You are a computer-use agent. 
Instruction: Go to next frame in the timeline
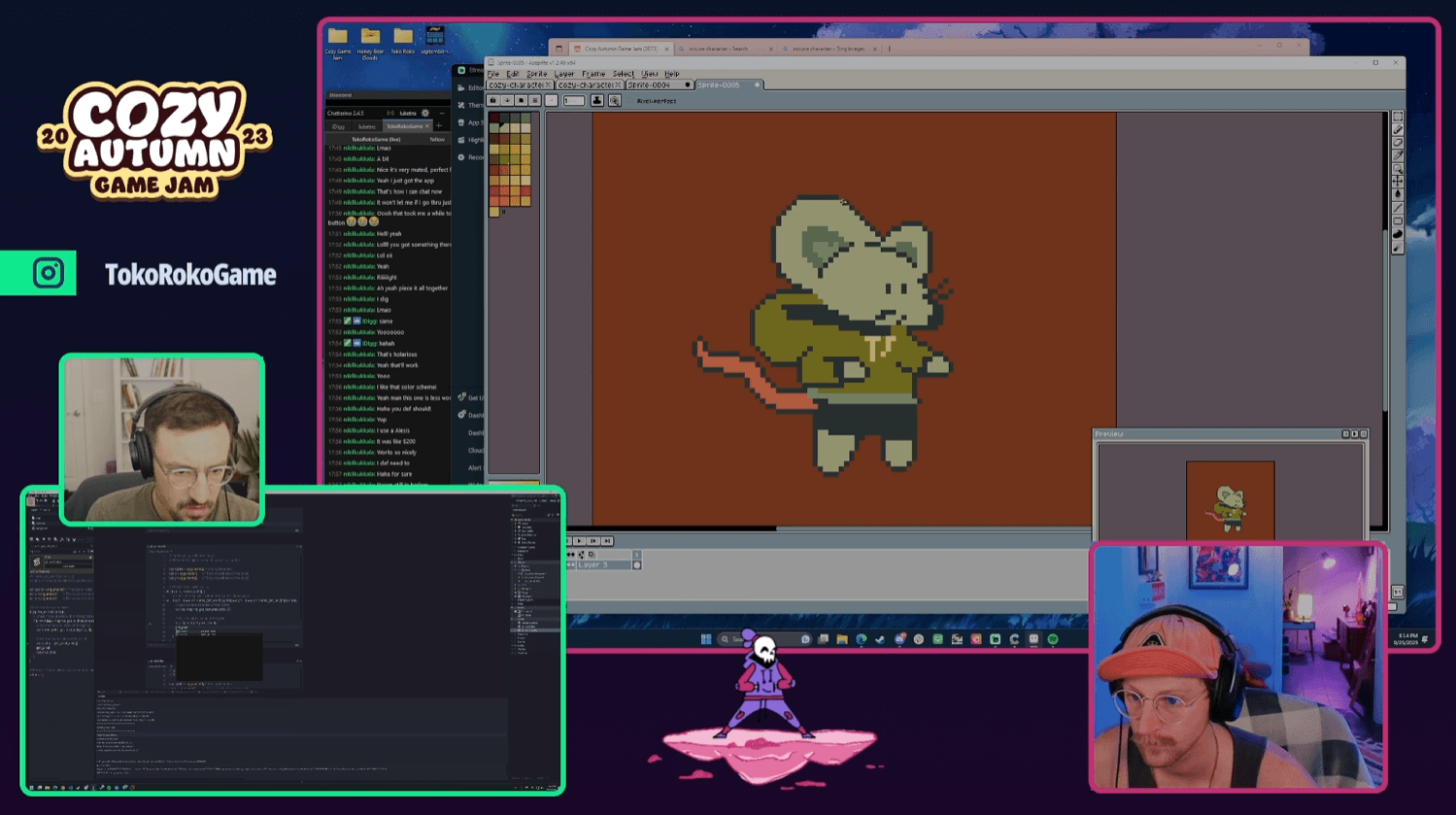point(593,541)
